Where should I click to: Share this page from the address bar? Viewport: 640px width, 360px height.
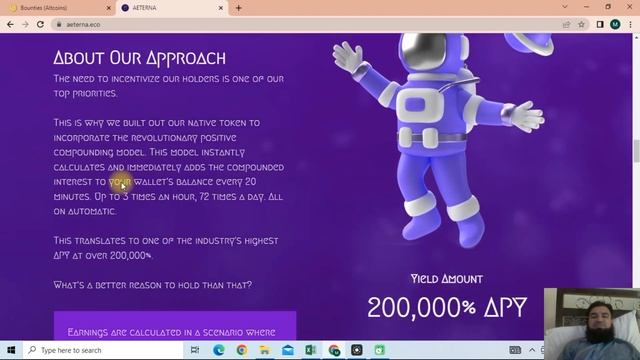(x=566, y=24)
